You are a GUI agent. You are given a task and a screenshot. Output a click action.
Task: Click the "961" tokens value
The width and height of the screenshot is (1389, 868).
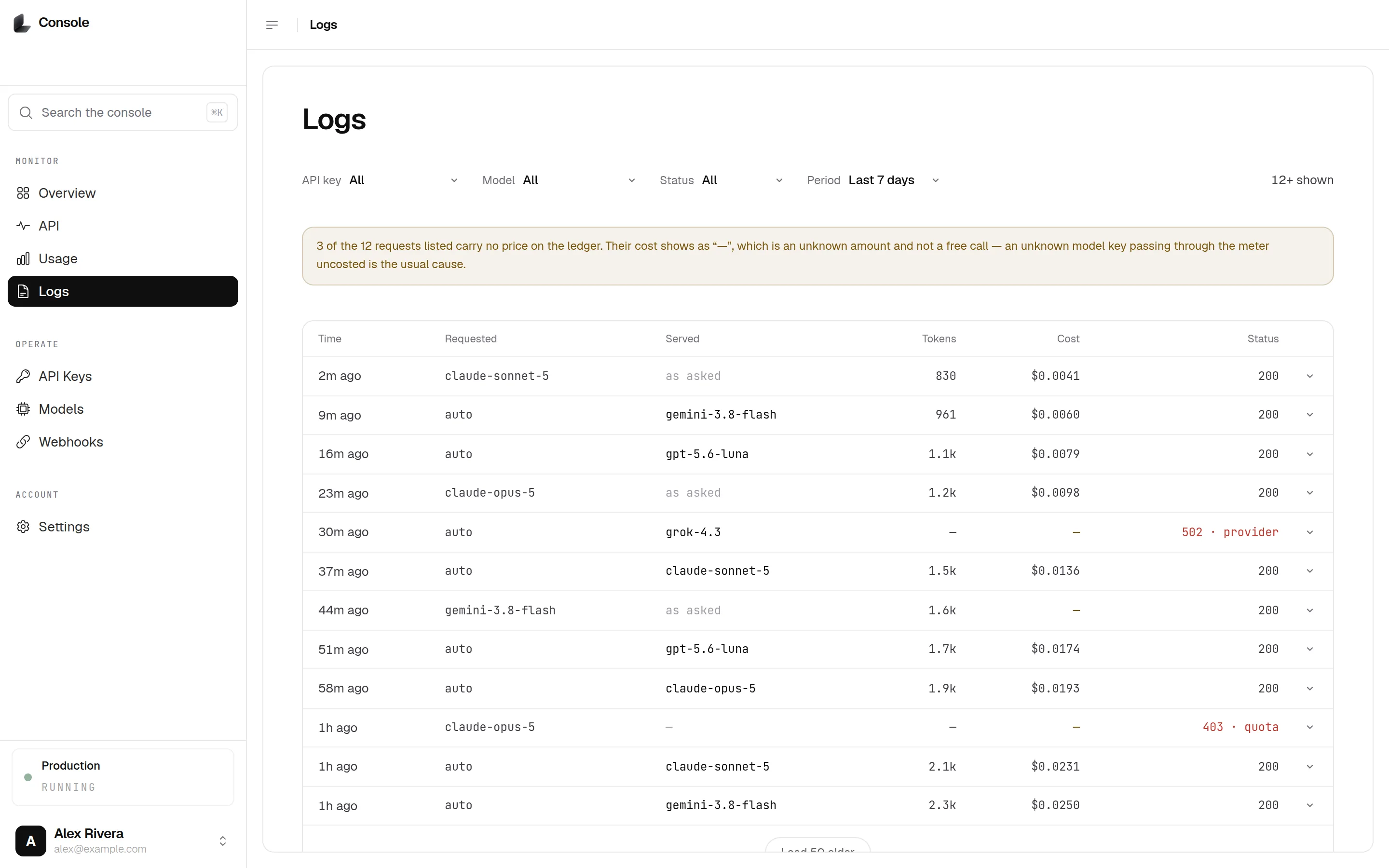pyautogui.click(x=946, y=415)
